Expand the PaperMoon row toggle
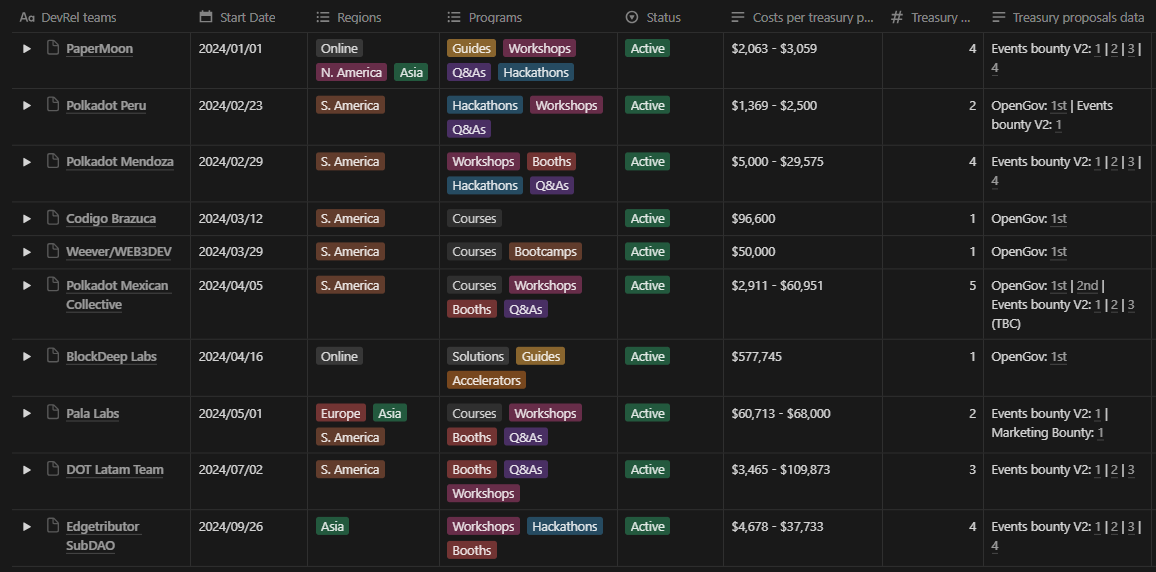This screenshot has width=1156, height=572. pos(27,49)
